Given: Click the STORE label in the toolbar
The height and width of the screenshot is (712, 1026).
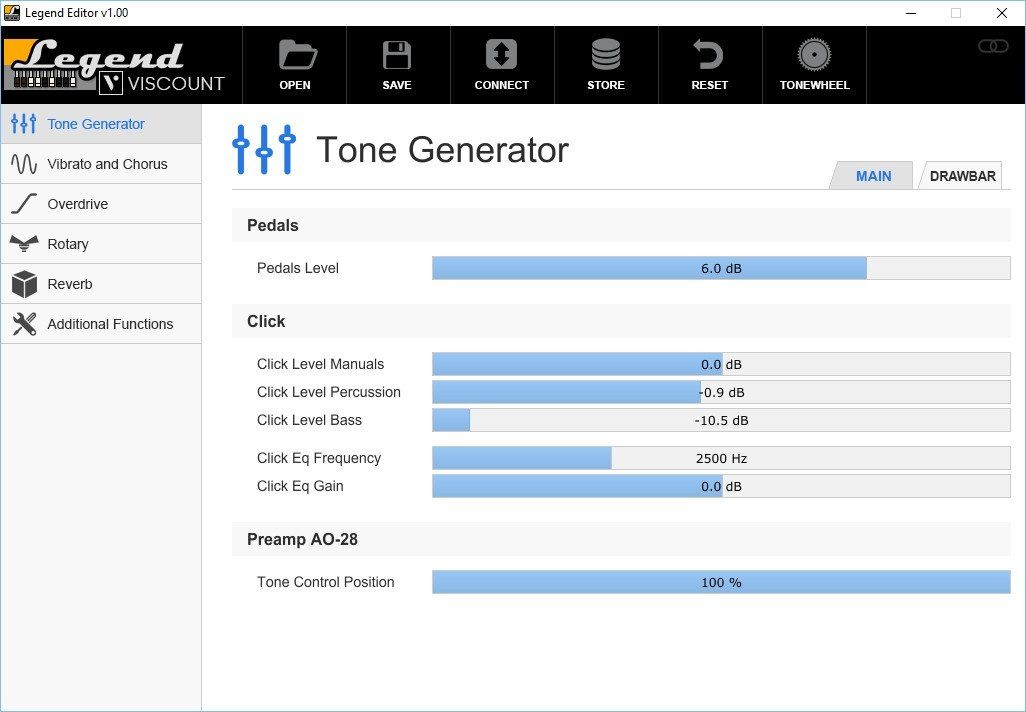Looking at the screenshot, I should [606, 85].
